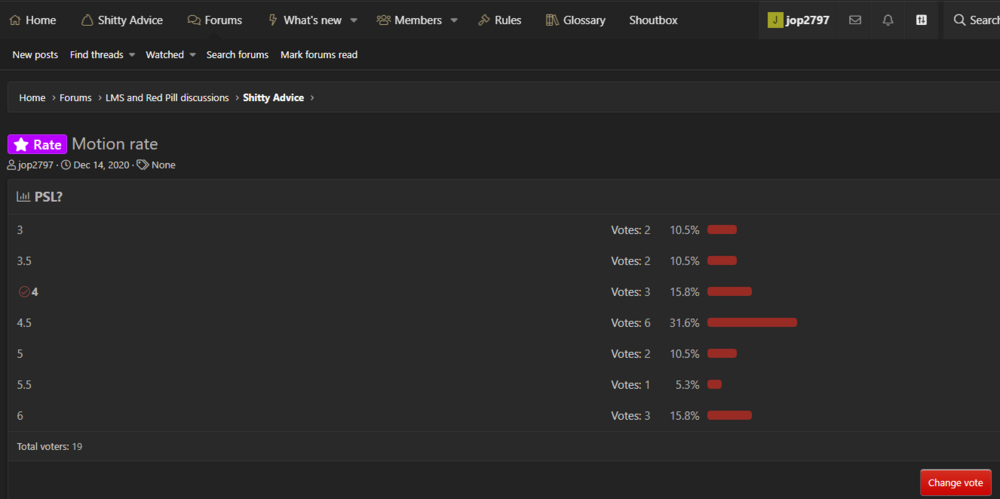This screenshot has height=499, width=1000.
Task: Click the Votes: 6 count for 4.5
Action: (630, 323)
